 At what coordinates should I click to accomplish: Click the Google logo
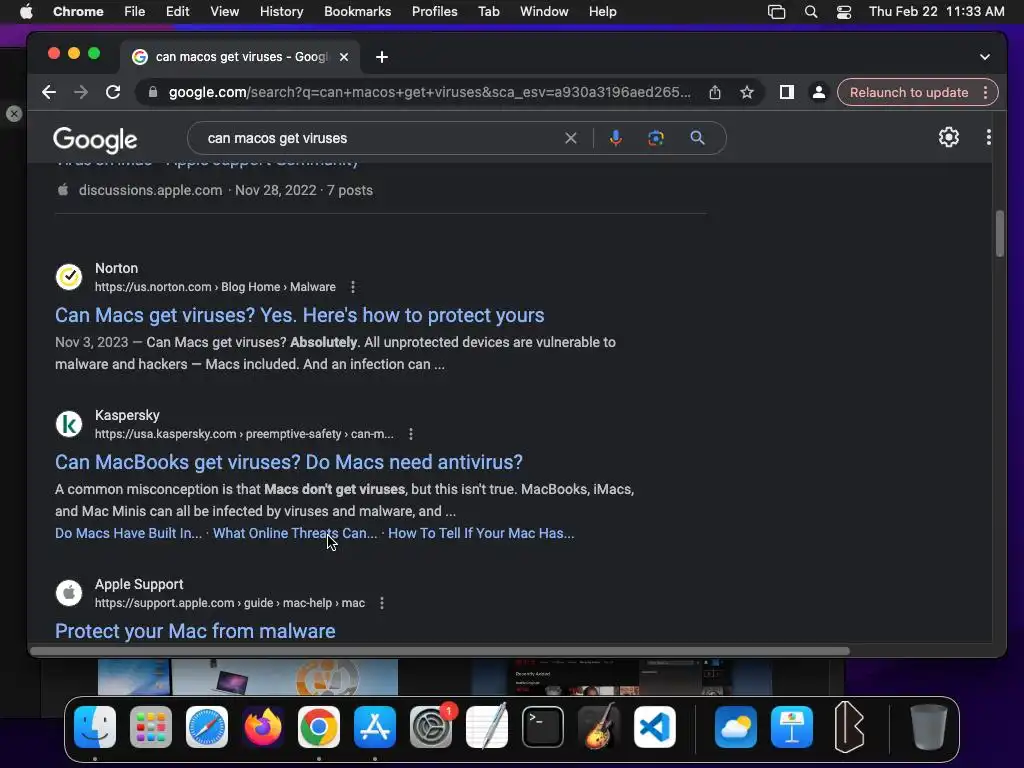95,139
